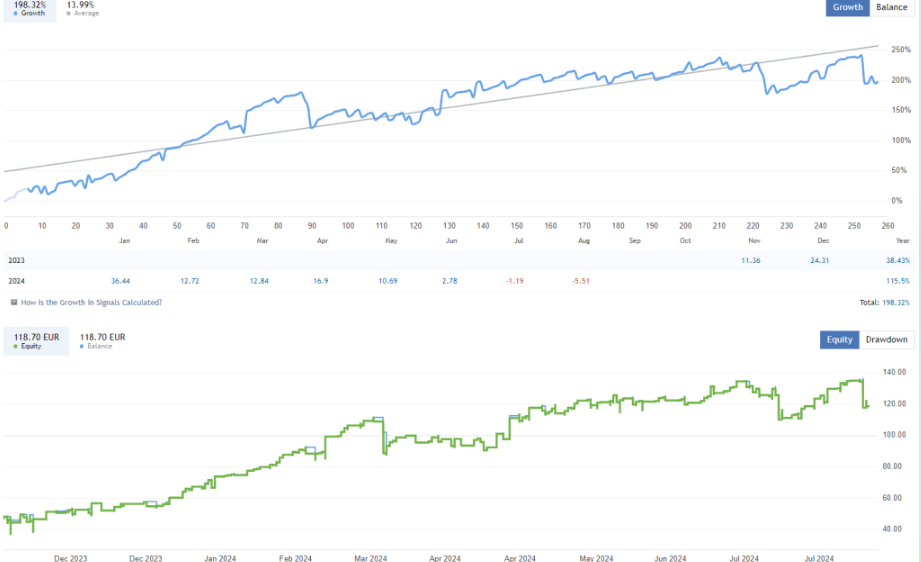
Task: Click the 2023 row label
Action: click(x=17, y=260)
